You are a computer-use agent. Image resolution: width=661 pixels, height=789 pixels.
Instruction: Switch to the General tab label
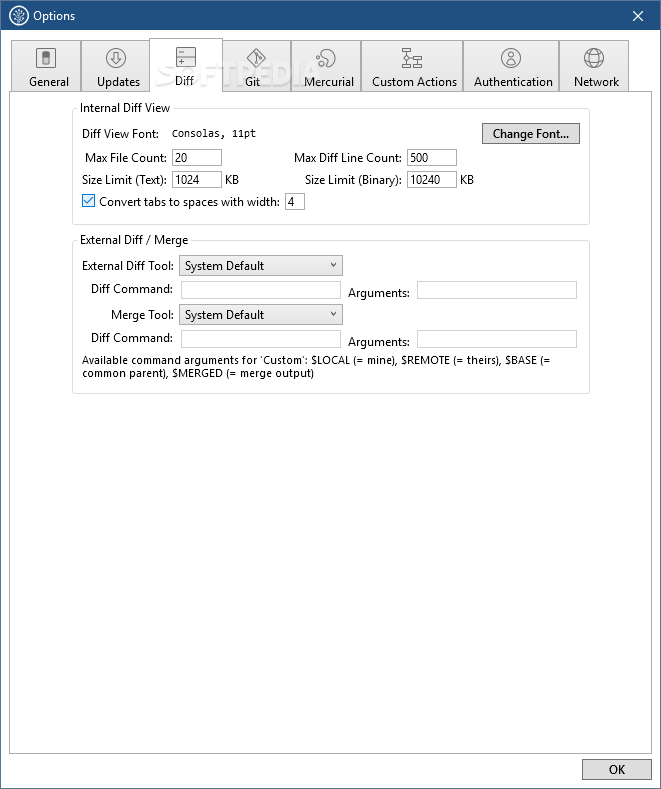point(49,82)
